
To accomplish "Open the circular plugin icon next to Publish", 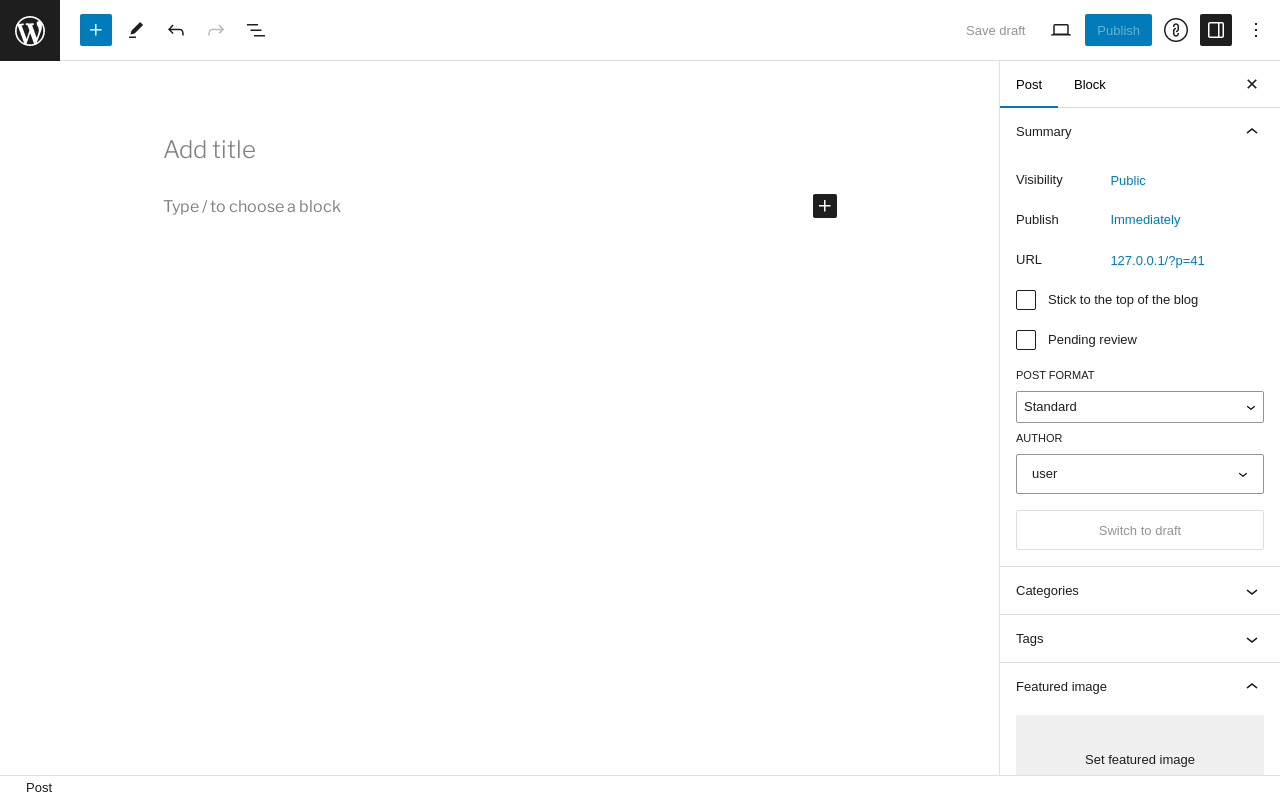I will 1176,30.
